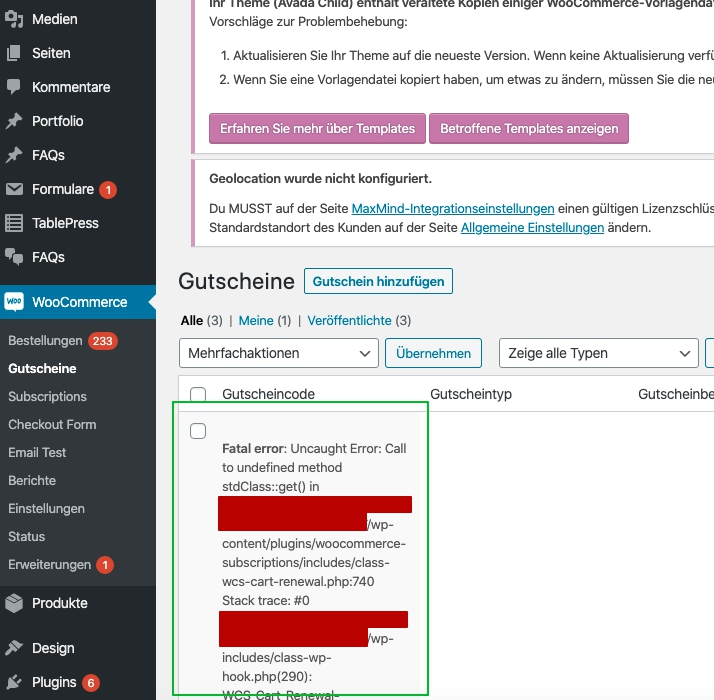
Task: Open TablePress in the sidebar menu
Action: point(66,223)
